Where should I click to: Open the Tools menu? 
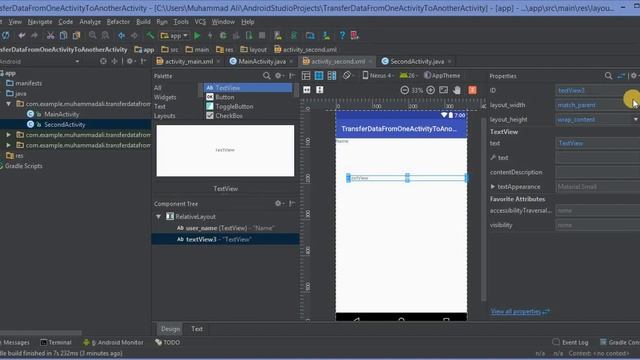pos(181,22)
